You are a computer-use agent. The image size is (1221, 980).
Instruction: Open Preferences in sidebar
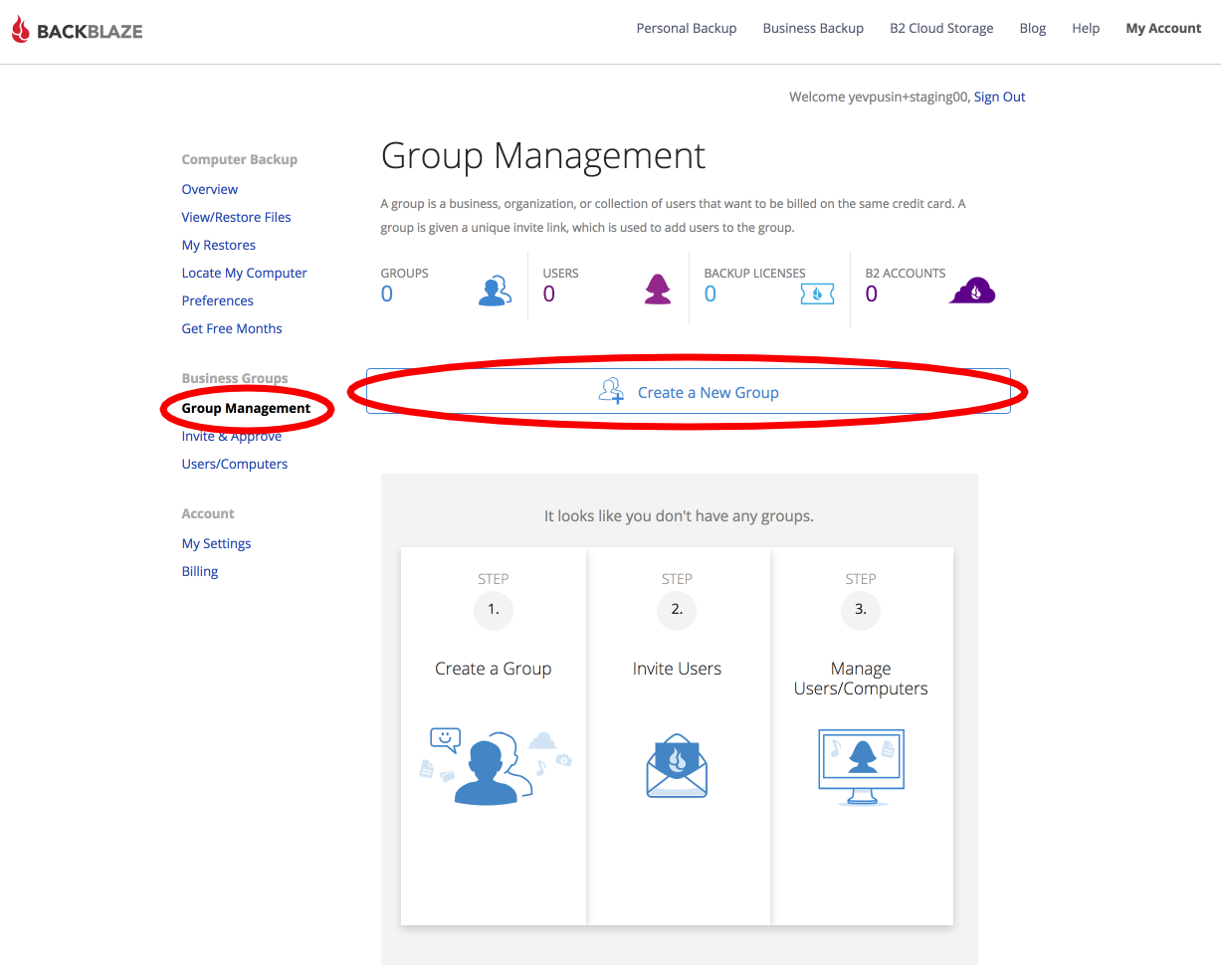click(218, 300)
